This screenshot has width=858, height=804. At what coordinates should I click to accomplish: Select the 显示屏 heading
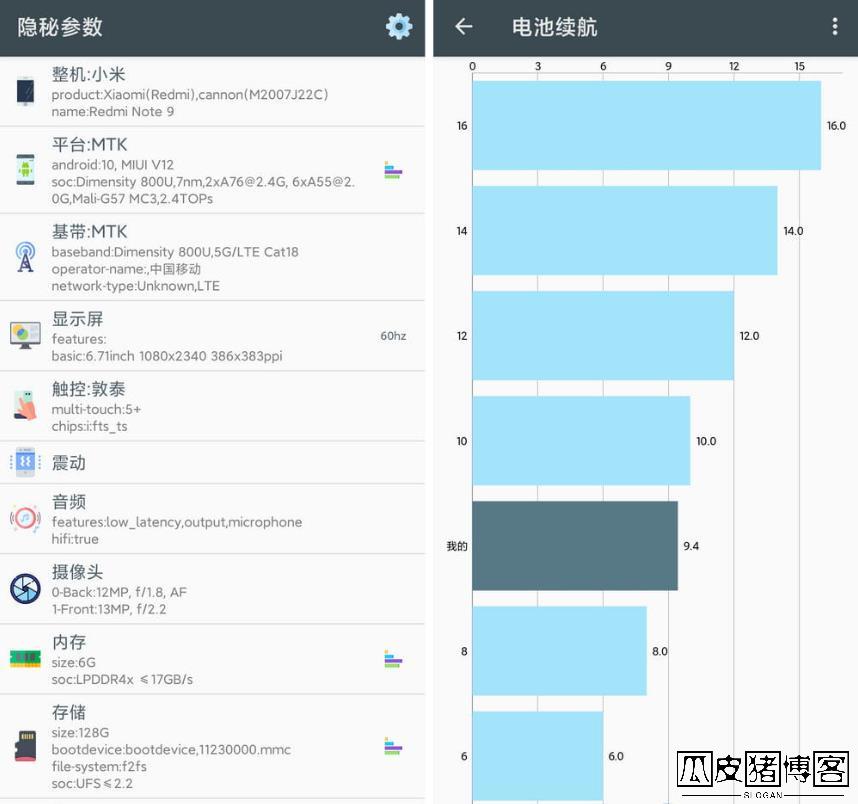(77, 319)
